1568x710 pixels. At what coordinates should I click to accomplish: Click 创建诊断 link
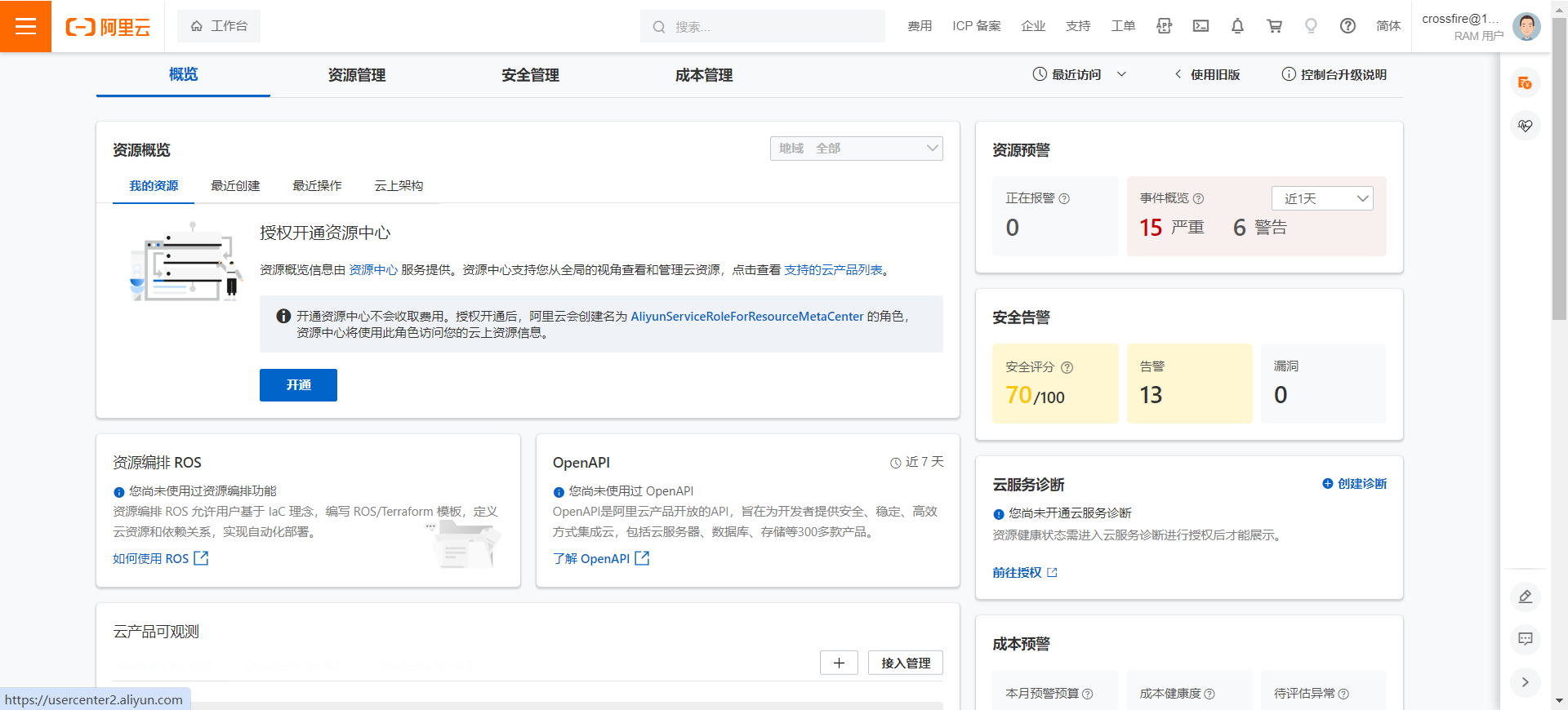1354,483
